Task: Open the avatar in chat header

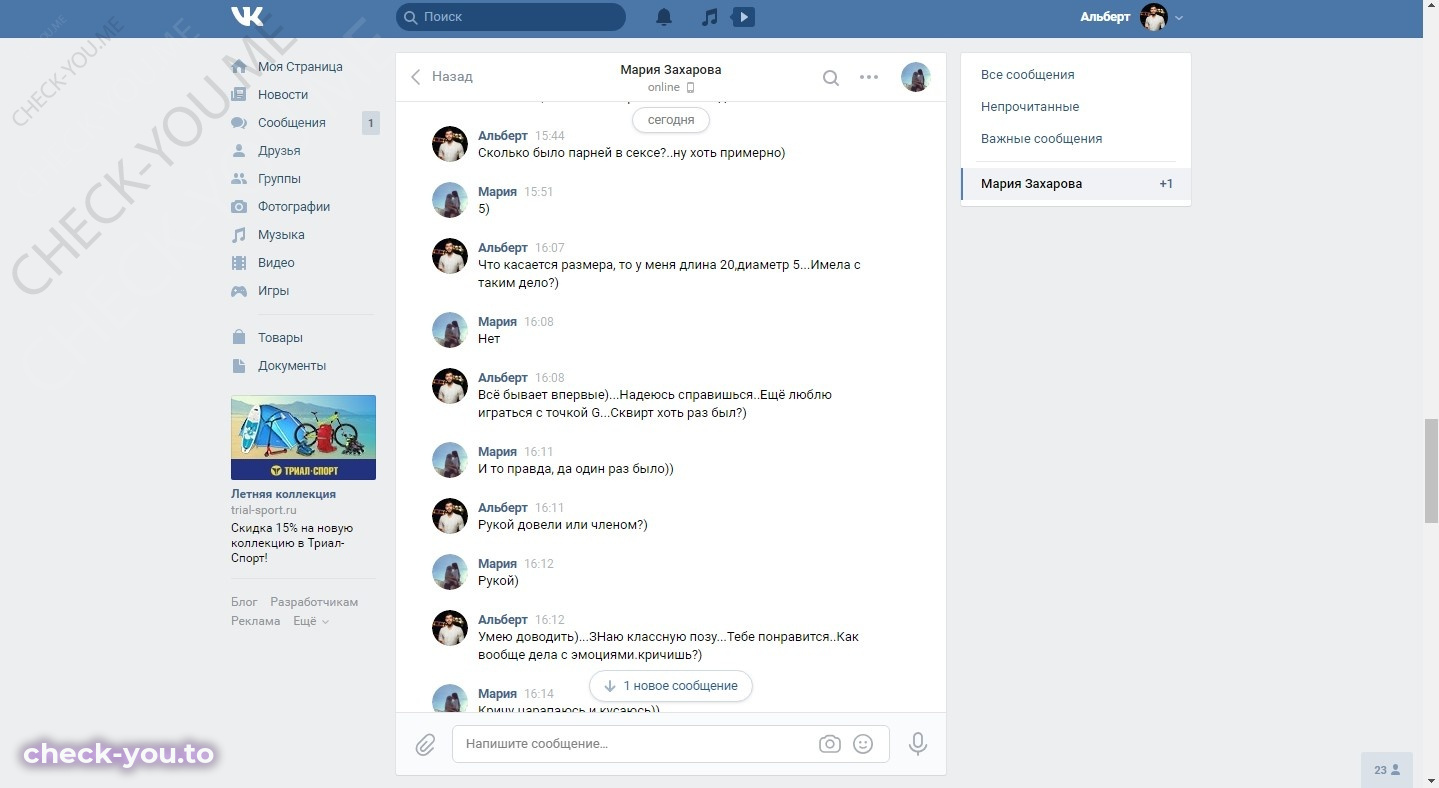Action: [916, 77]
